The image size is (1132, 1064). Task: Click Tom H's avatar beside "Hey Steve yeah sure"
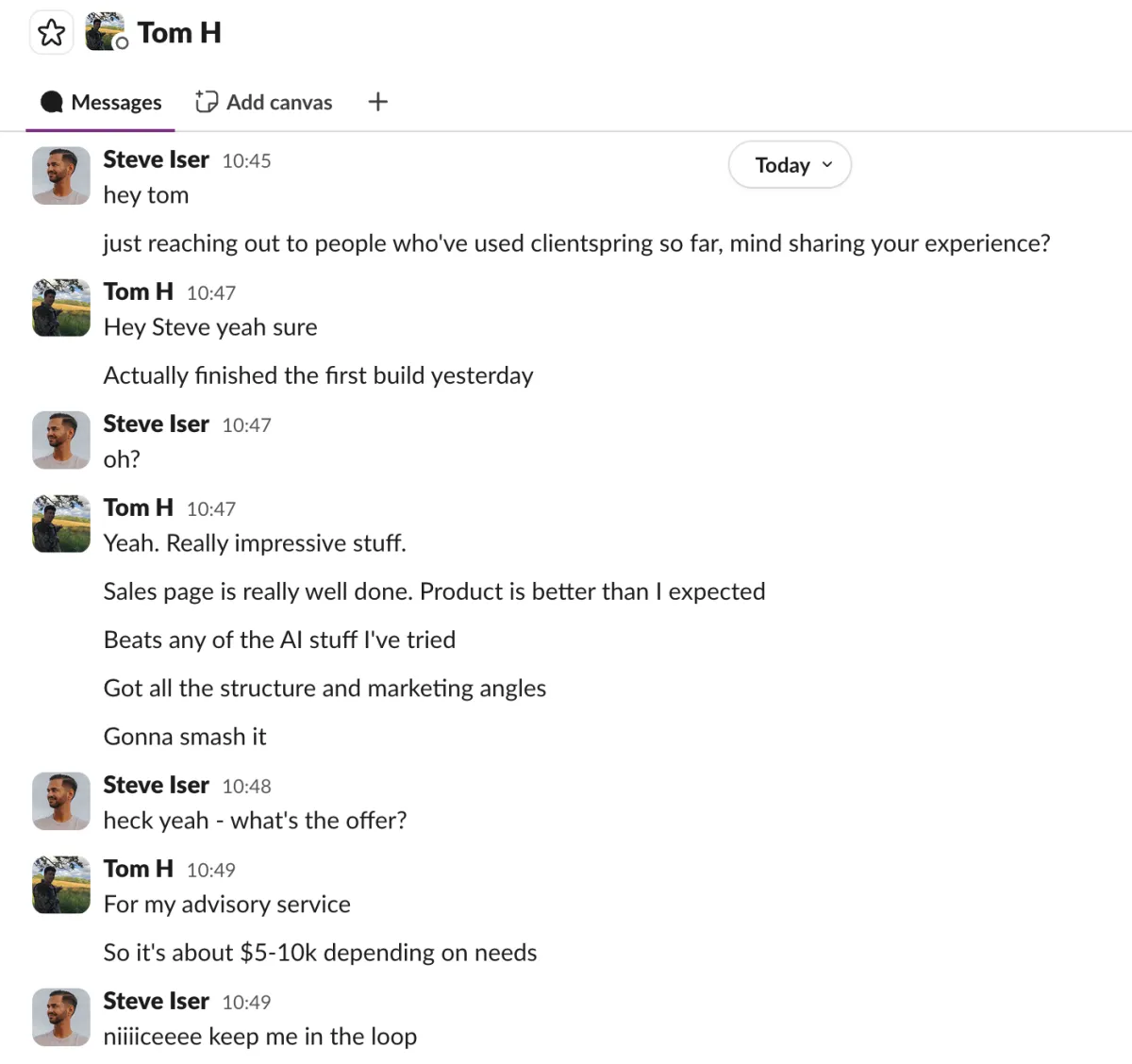click(61, 308)
